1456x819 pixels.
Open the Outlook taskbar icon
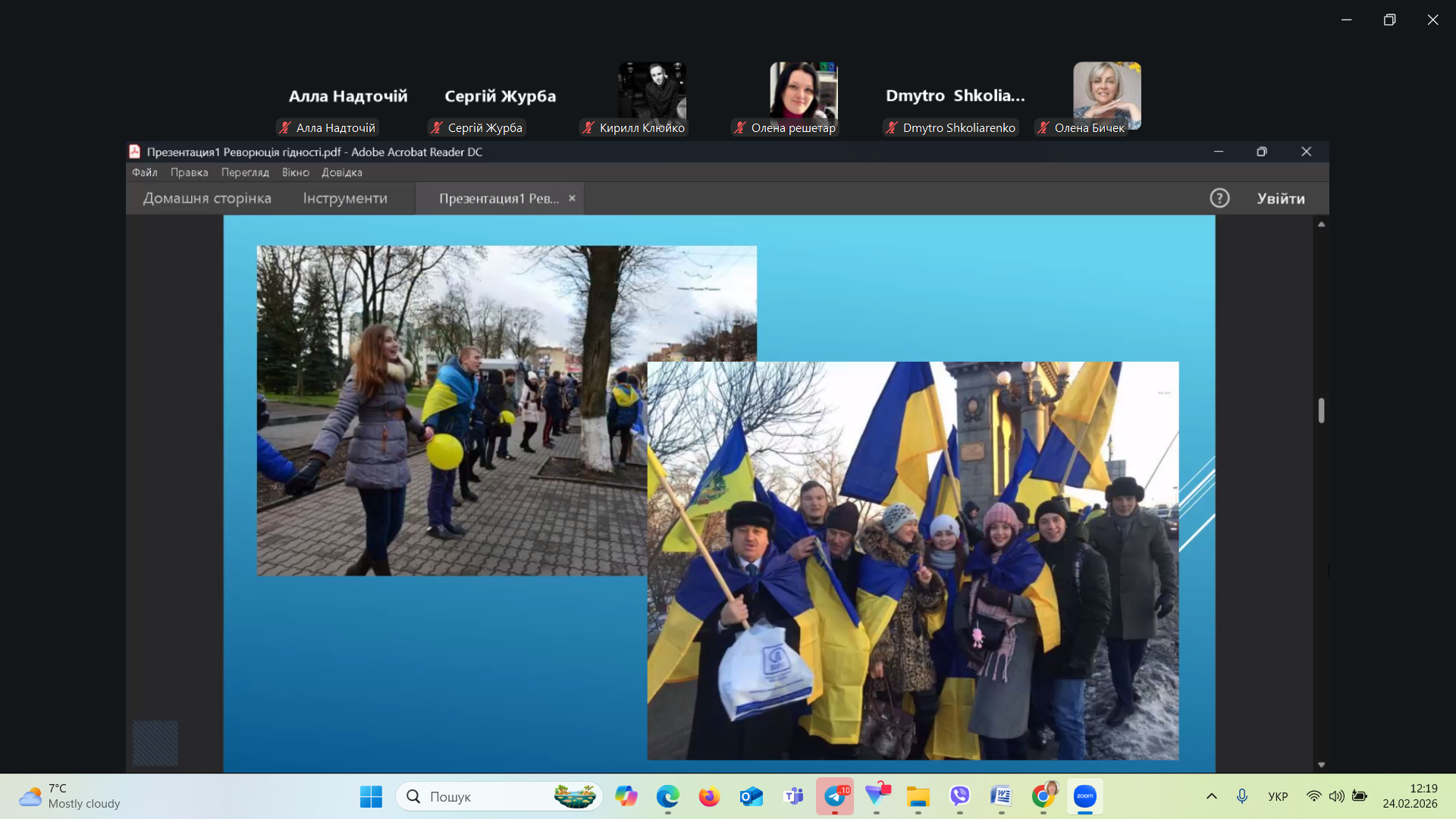(751, 796)
